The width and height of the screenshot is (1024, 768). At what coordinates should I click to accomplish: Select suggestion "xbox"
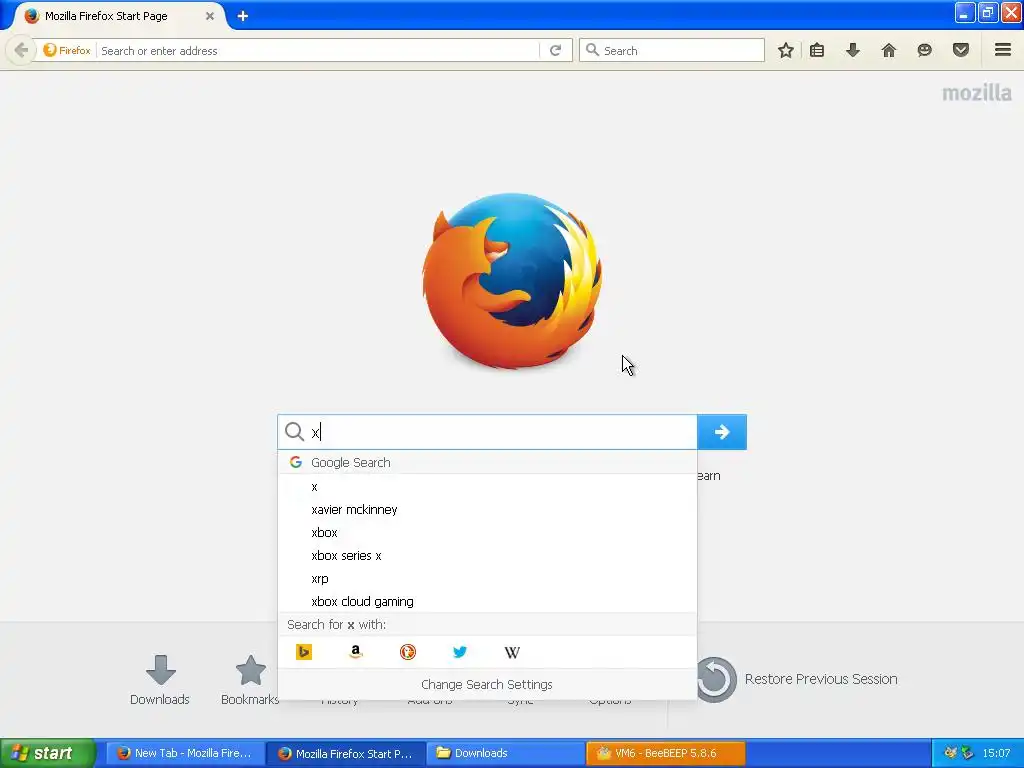pos(487,532)
